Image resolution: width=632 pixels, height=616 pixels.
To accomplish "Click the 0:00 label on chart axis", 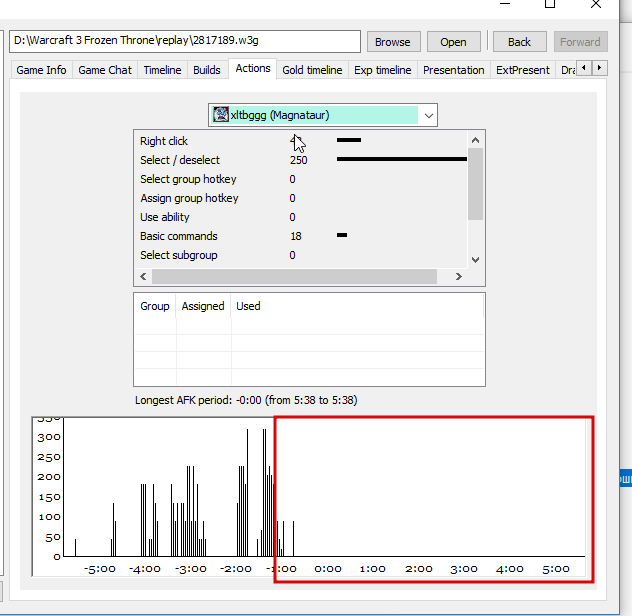I will coord(328,569).
